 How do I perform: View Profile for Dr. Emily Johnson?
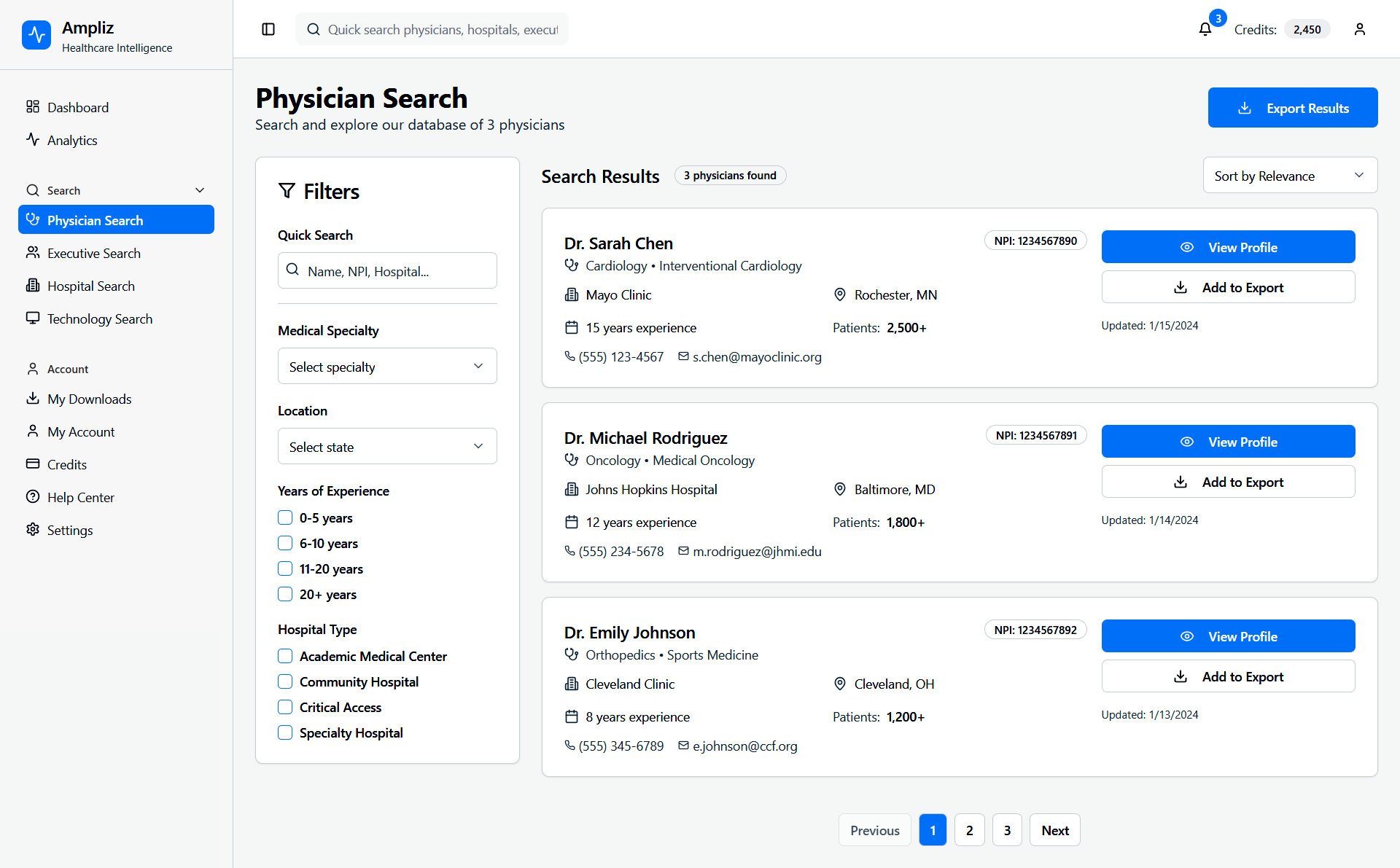click(x=1228, y=636)
